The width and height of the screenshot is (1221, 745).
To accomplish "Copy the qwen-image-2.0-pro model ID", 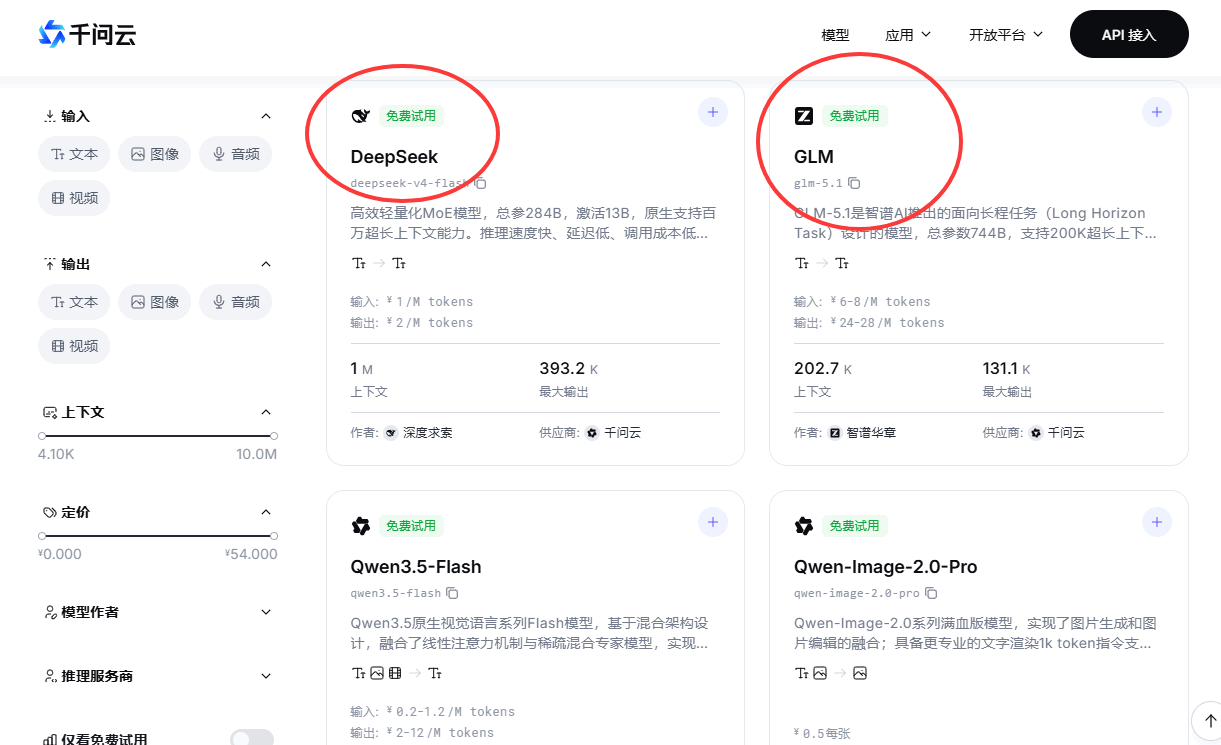I will tap(931, 593).
